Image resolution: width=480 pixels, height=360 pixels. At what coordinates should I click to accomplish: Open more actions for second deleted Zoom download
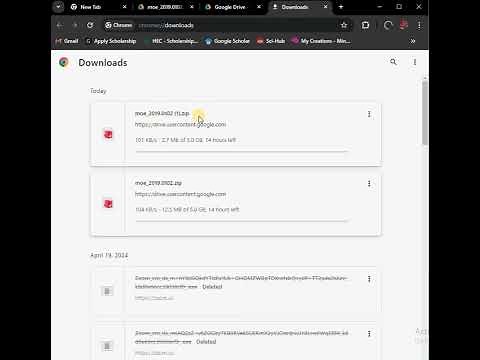pos(369,334)
